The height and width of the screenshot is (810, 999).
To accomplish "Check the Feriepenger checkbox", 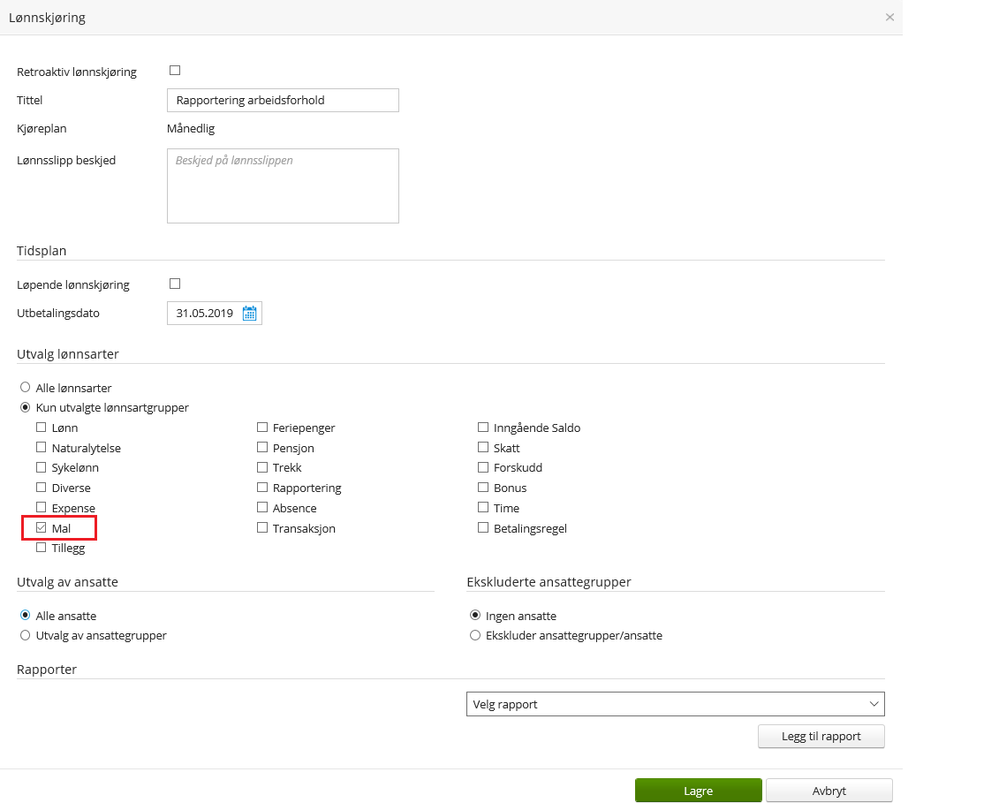I will click(x=263, y=428).
